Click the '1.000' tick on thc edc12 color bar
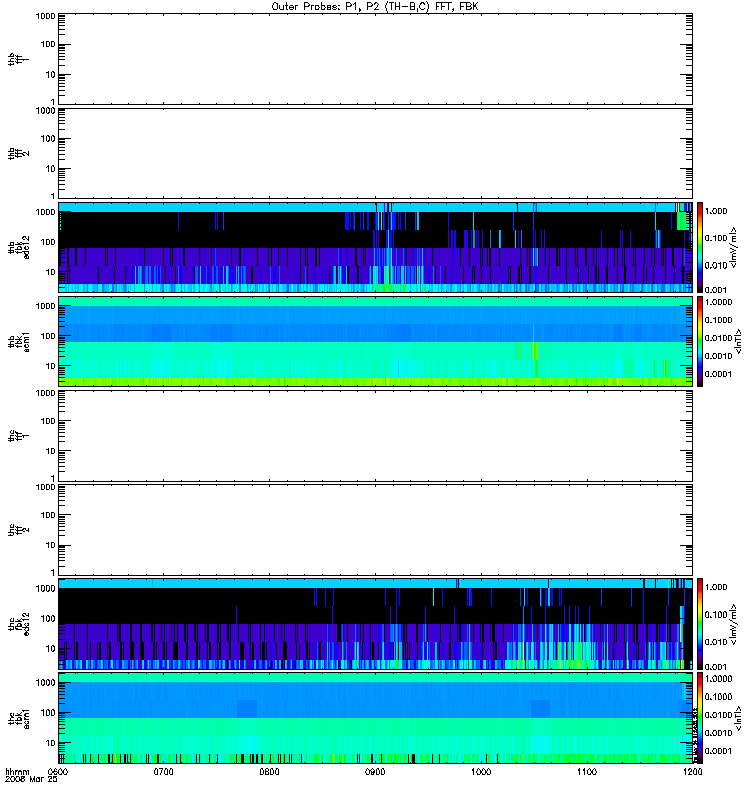 (716, 587)
